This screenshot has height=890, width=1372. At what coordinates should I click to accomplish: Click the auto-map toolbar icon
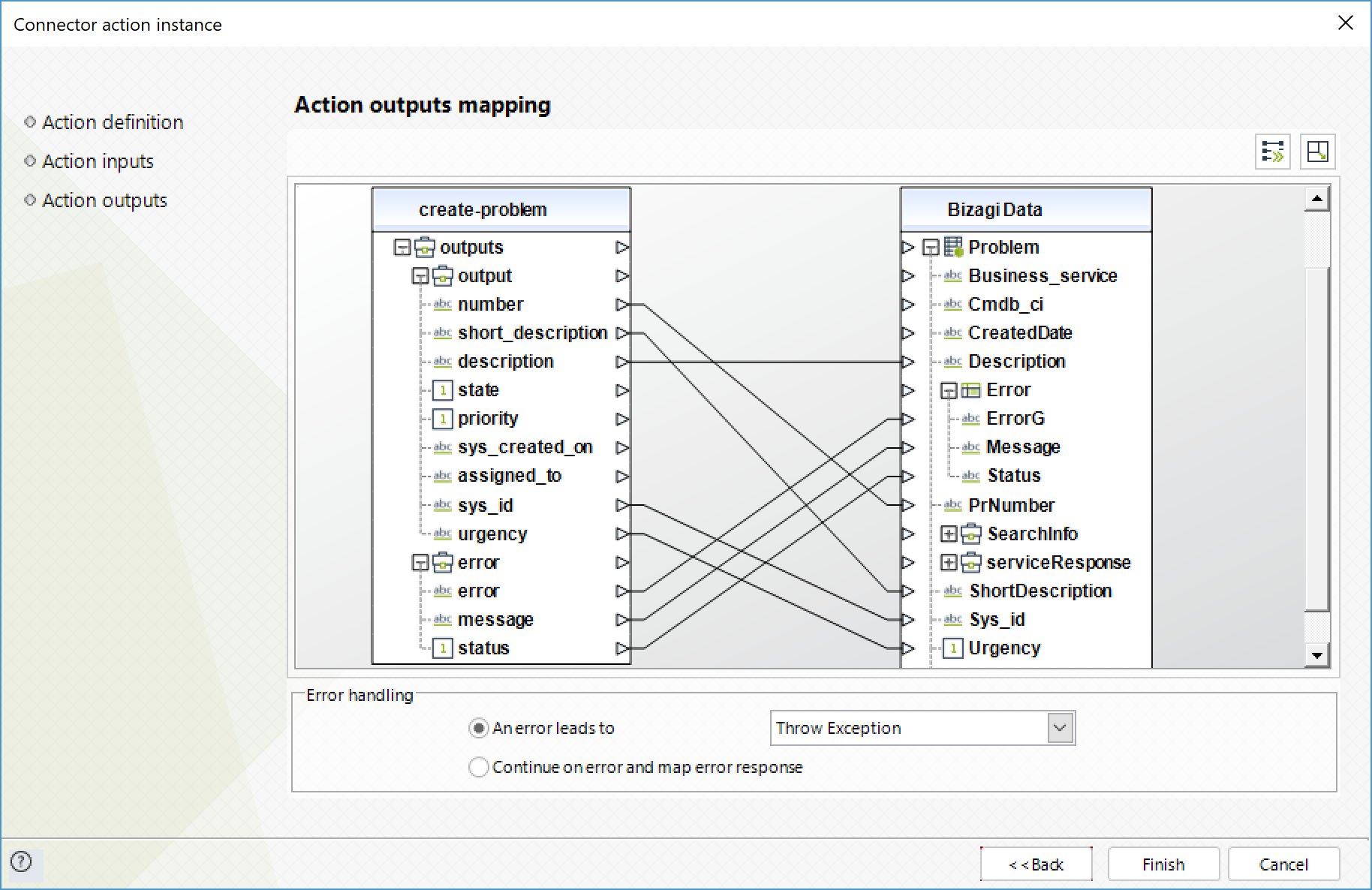1273,152
